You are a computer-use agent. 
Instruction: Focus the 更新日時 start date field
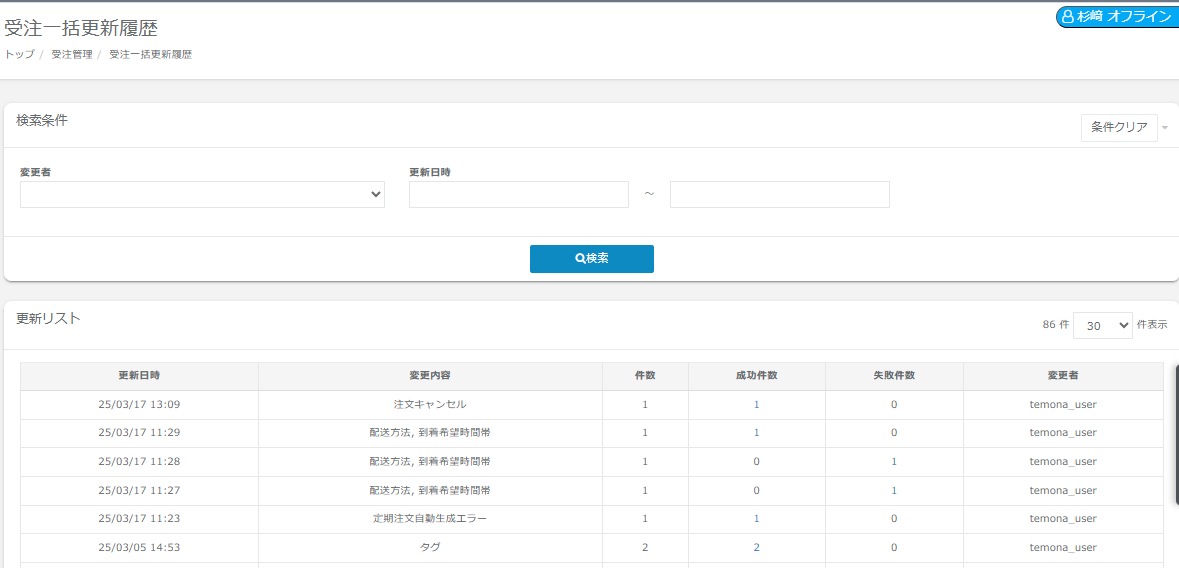coord(519,194)
